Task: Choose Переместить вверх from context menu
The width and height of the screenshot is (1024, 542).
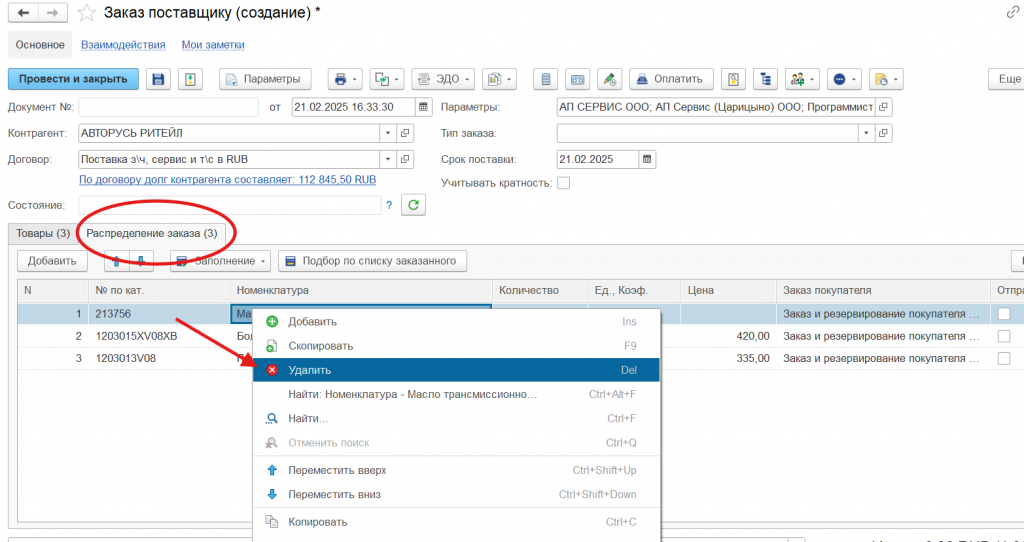Action: pos(336,470)
